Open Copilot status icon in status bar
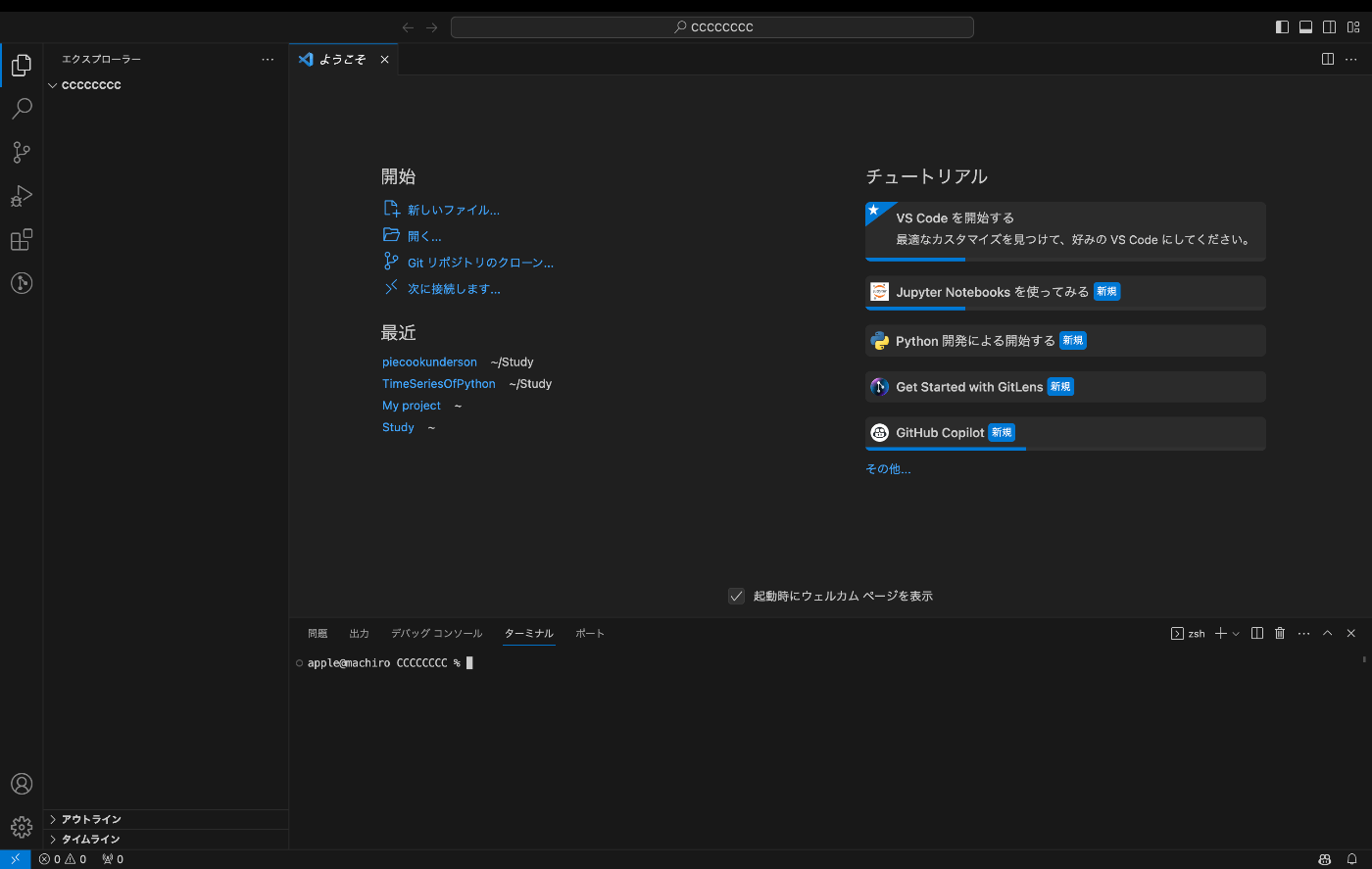Viewport: 1372px width, 869px height. click(1325, 859)
